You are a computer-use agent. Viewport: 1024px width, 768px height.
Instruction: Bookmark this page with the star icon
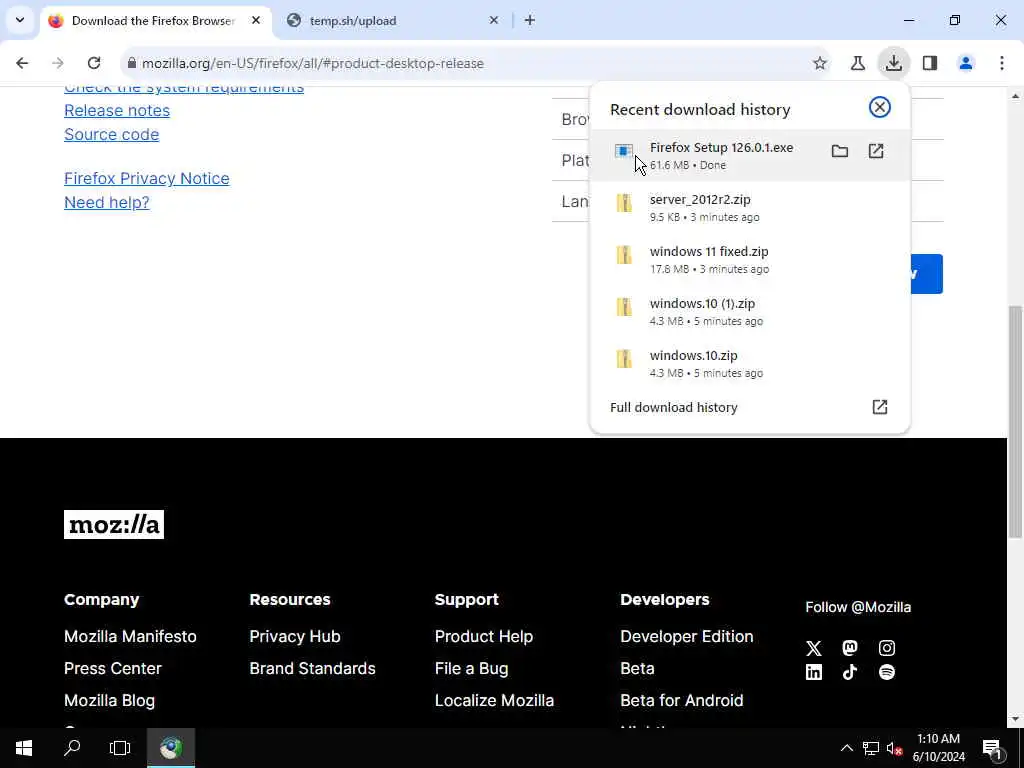[820, 63]
